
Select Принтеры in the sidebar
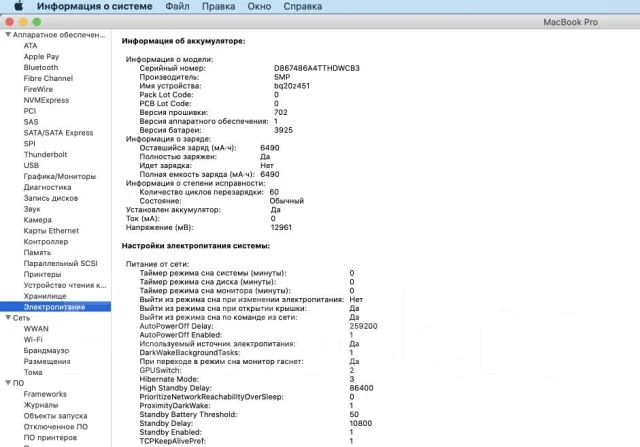click(x=42, y=274)
